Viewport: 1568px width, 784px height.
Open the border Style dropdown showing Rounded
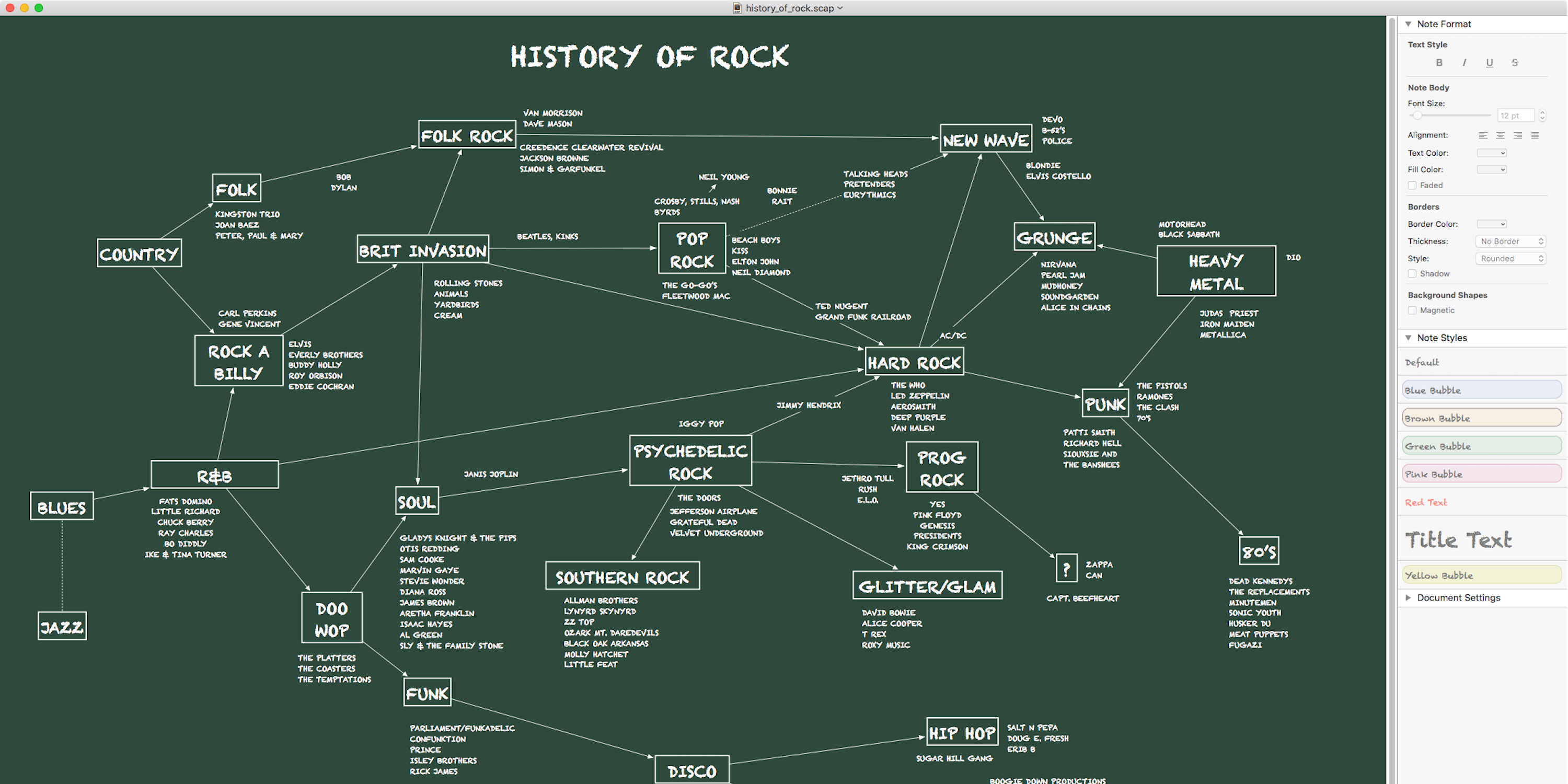tap(1511, 258)
